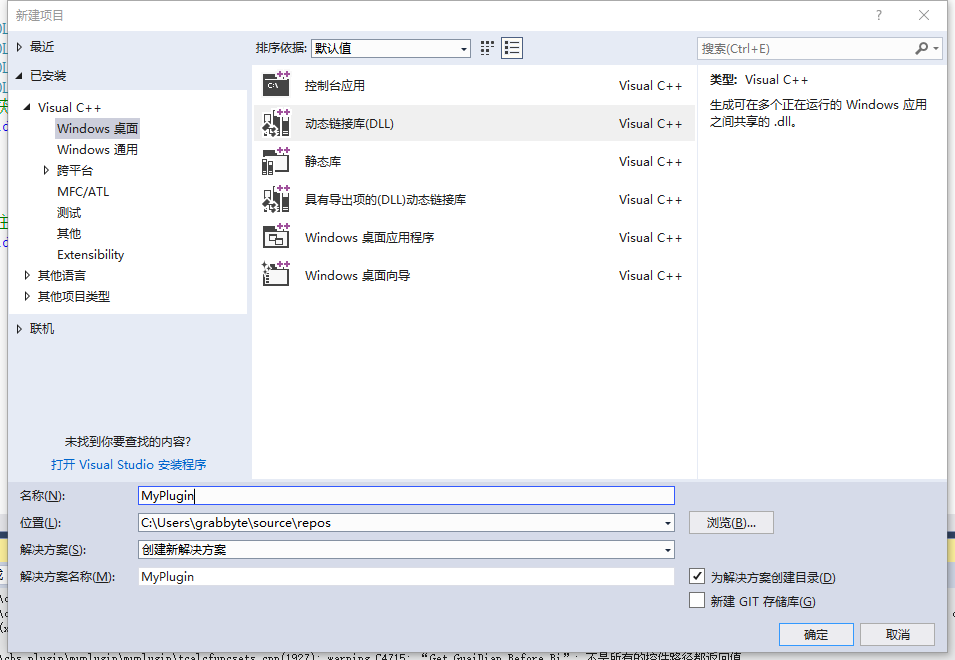Click the 联机 section label

tap(42, 329)
